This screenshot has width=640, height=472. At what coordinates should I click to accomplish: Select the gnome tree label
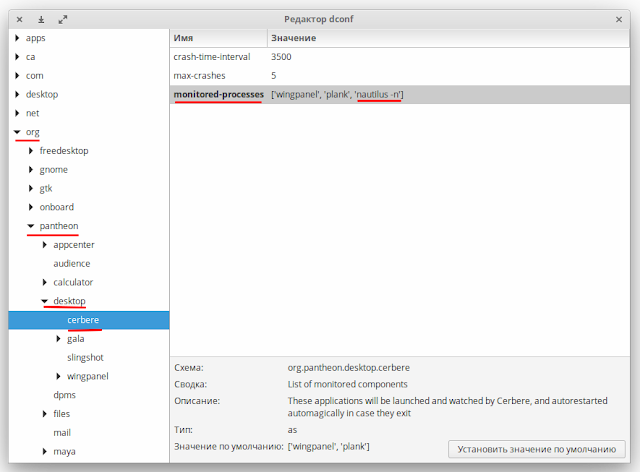(x=53, y=170)
